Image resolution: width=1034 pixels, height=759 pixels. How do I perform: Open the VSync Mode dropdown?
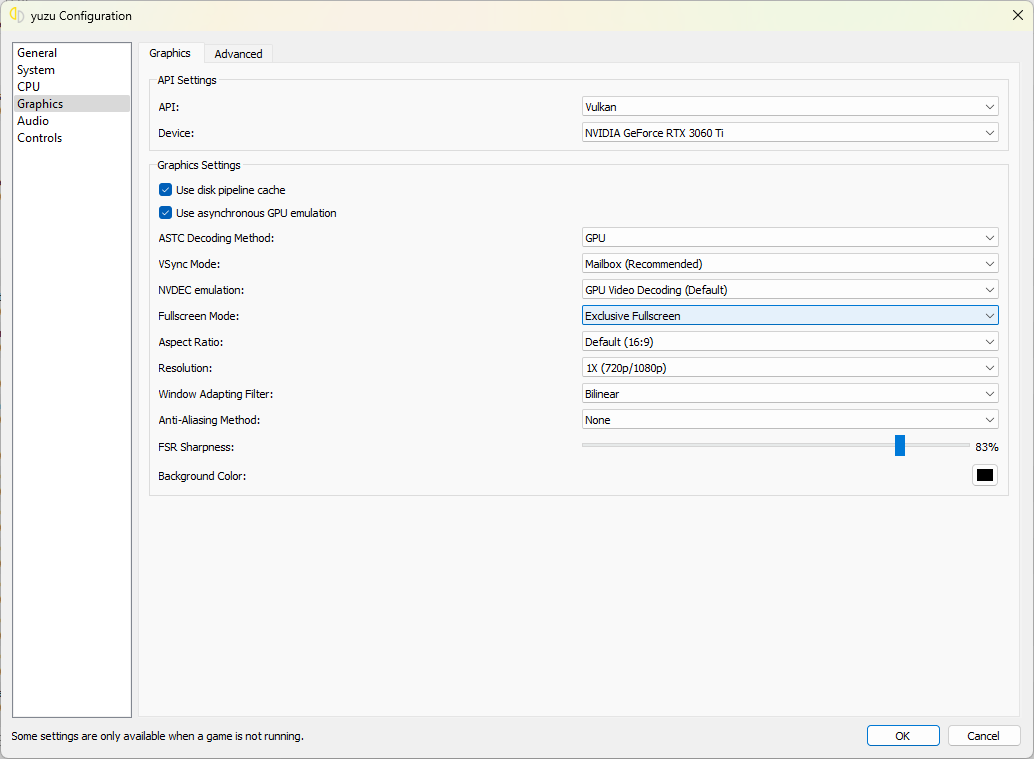[x=789, y=264]
